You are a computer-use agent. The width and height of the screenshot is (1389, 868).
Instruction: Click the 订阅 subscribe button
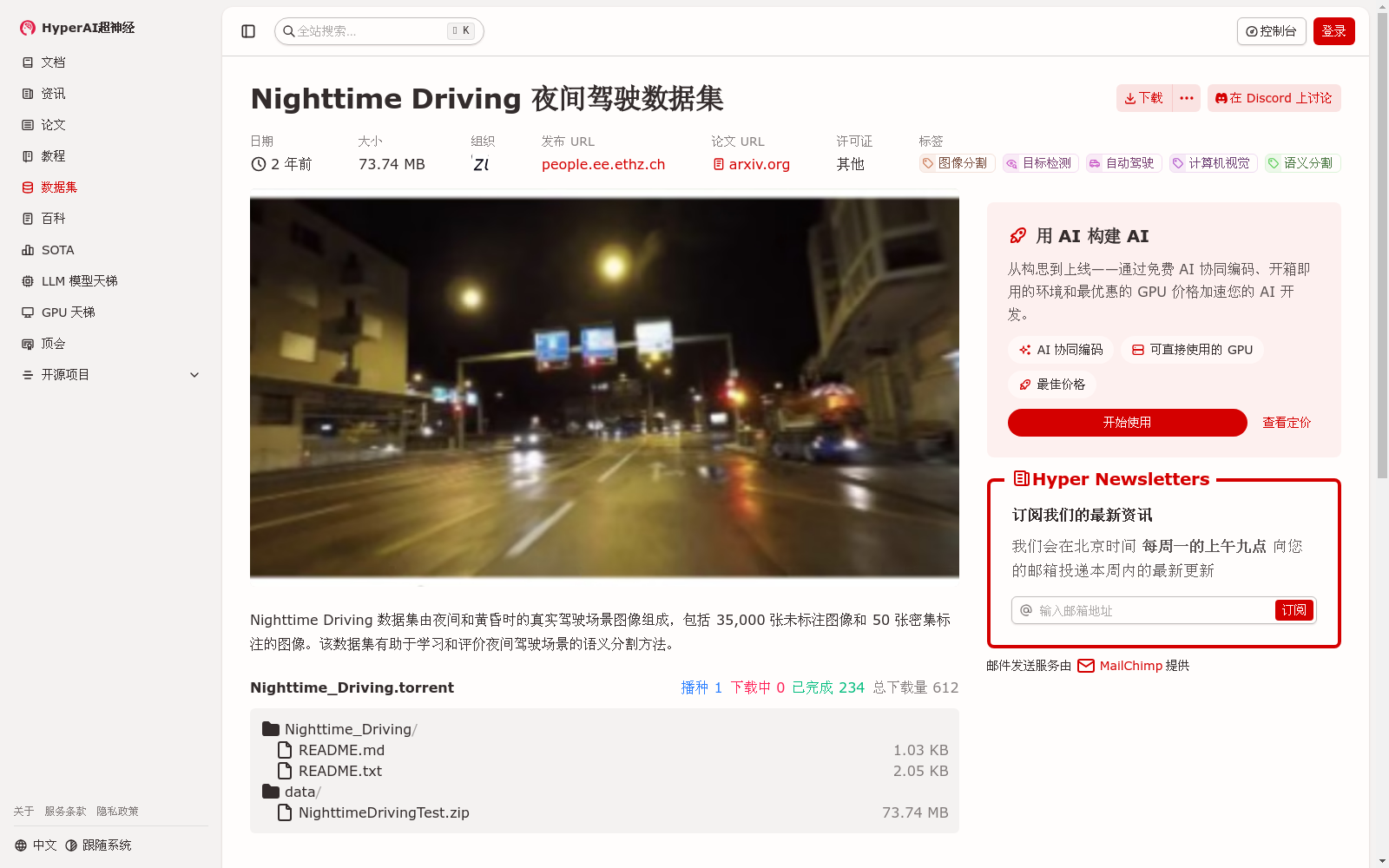[x=1294, y=610]
